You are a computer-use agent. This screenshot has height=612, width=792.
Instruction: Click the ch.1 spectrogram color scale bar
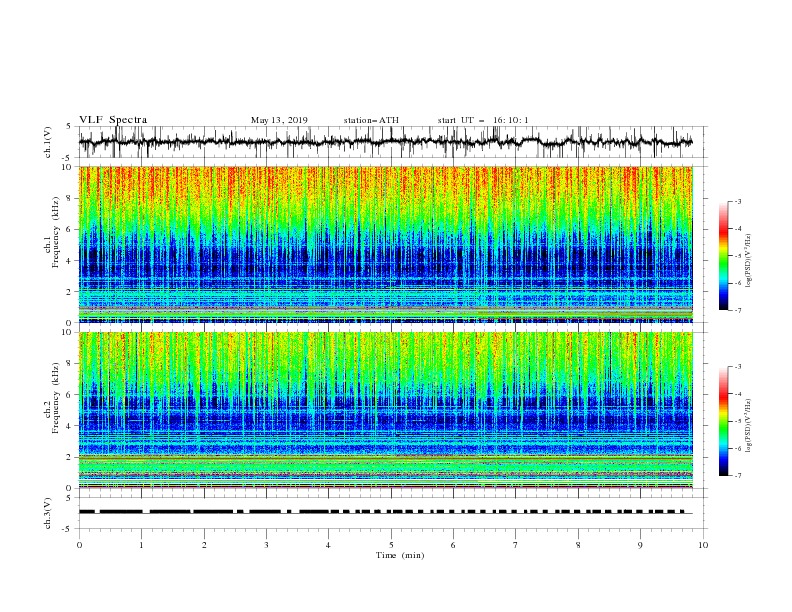[x=723, y=256]
